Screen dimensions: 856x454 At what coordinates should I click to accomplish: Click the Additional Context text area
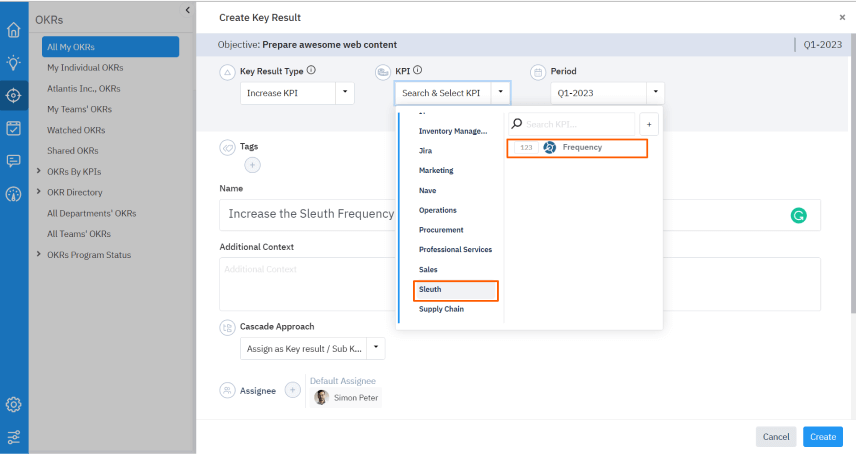pos(520,284)
